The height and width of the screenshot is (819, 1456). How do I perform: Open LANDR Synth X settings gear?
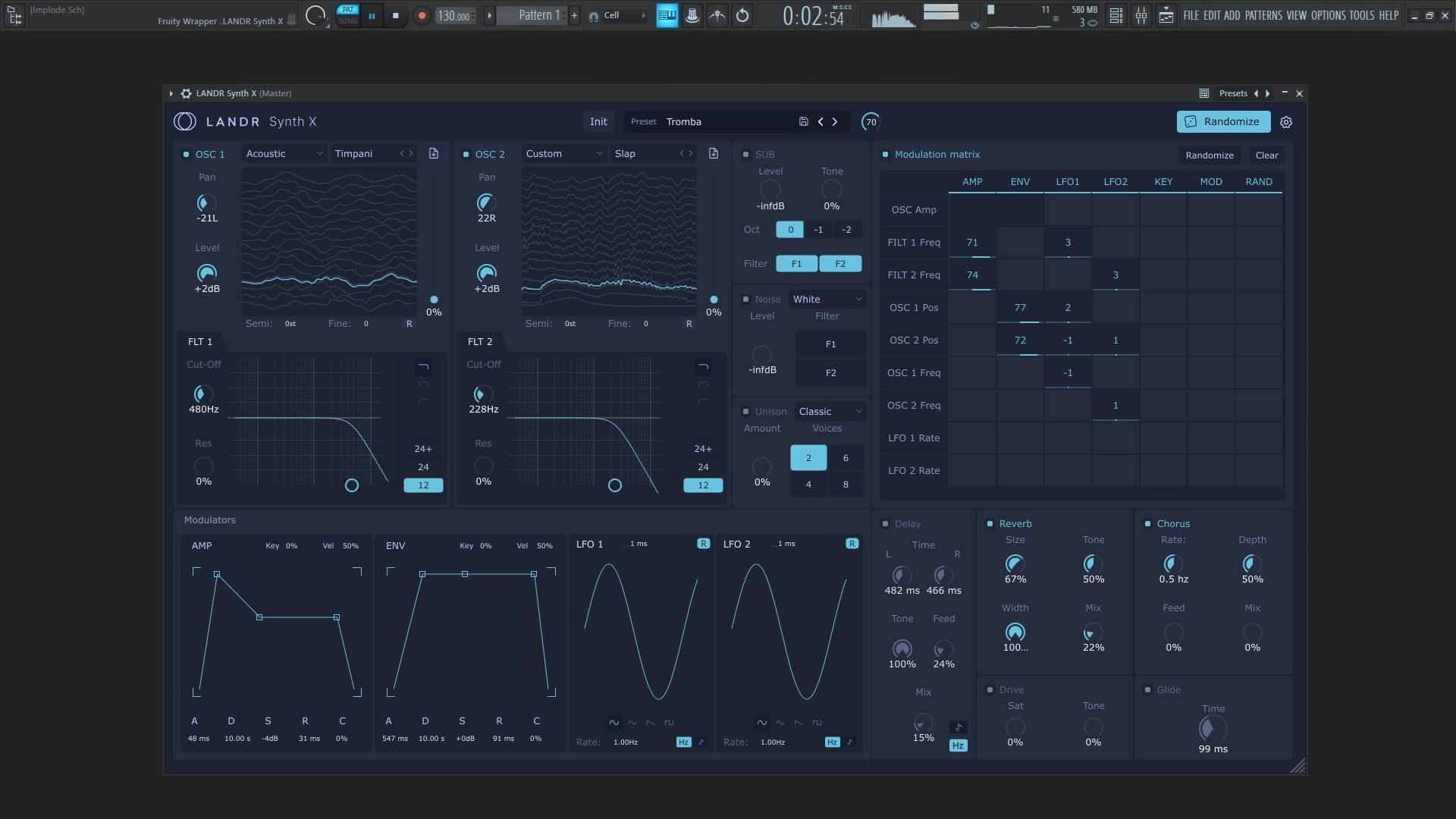[1286, 122]
